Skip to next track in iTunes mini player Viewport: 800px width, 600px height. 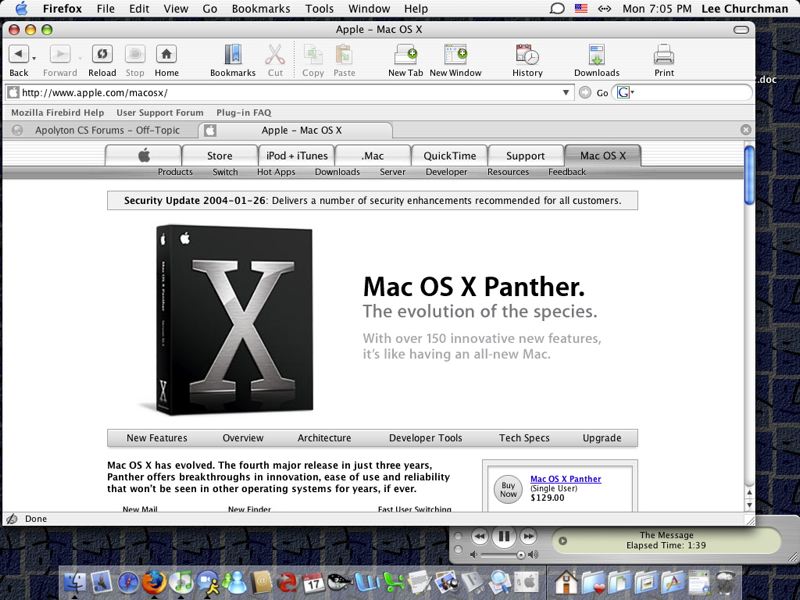click(x=528, y=537)
